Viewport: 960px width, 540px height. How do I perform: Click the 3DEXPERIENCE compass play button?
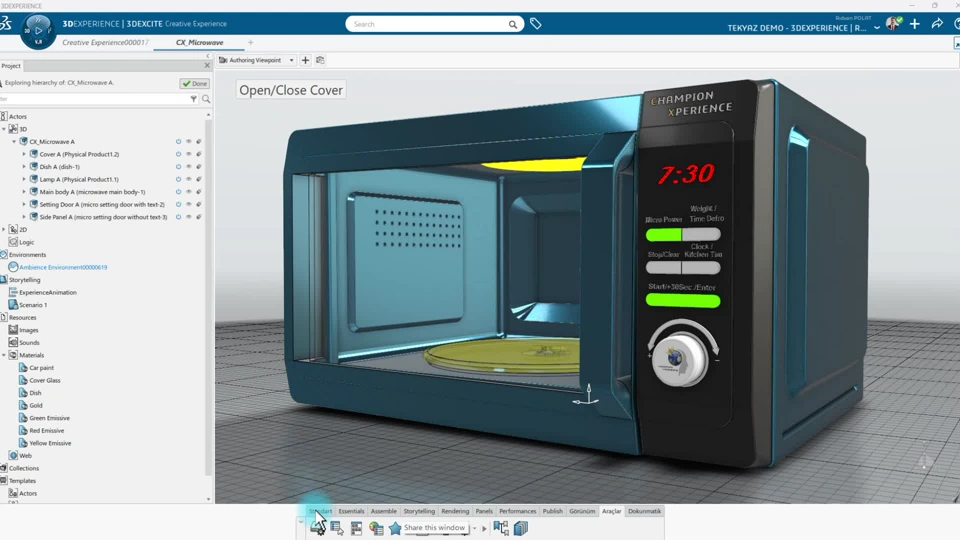(39, 30)
